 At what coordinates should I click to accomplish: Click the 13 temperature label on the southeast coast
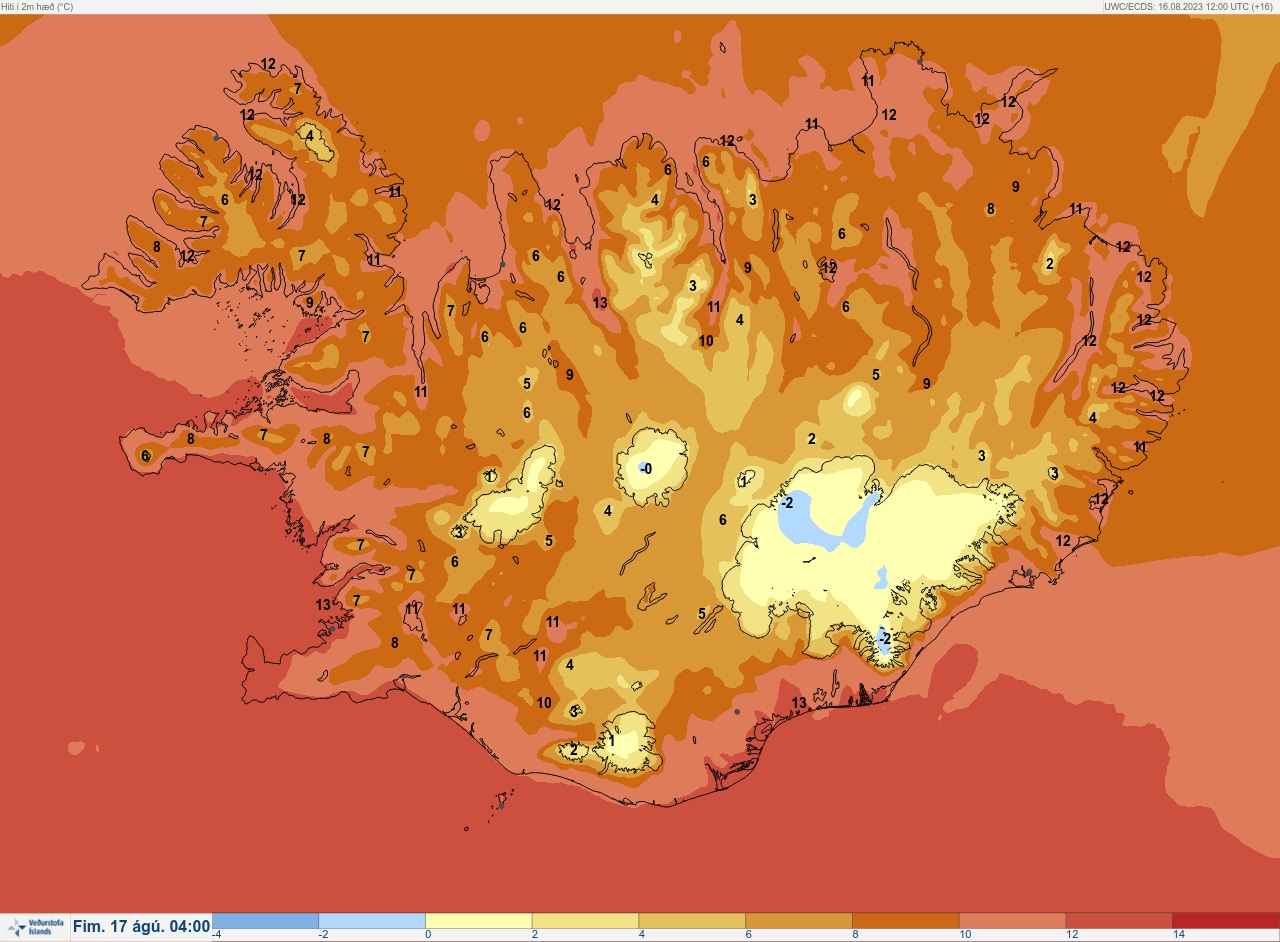coord(799,703)
